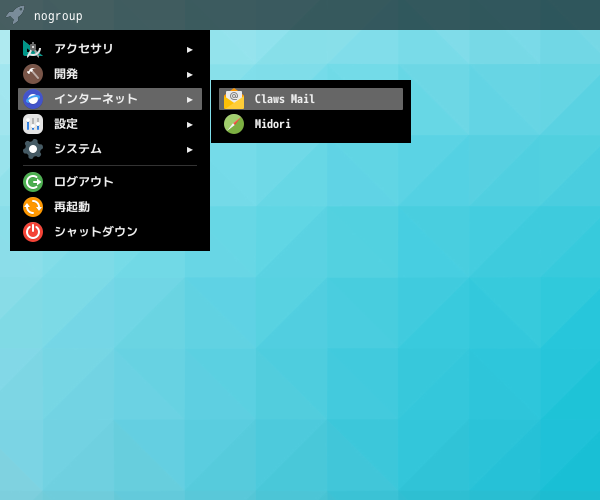Expand the アクセサリ submenu arrow
Viewport: 600px width, 500px height.
coord(189,50)
